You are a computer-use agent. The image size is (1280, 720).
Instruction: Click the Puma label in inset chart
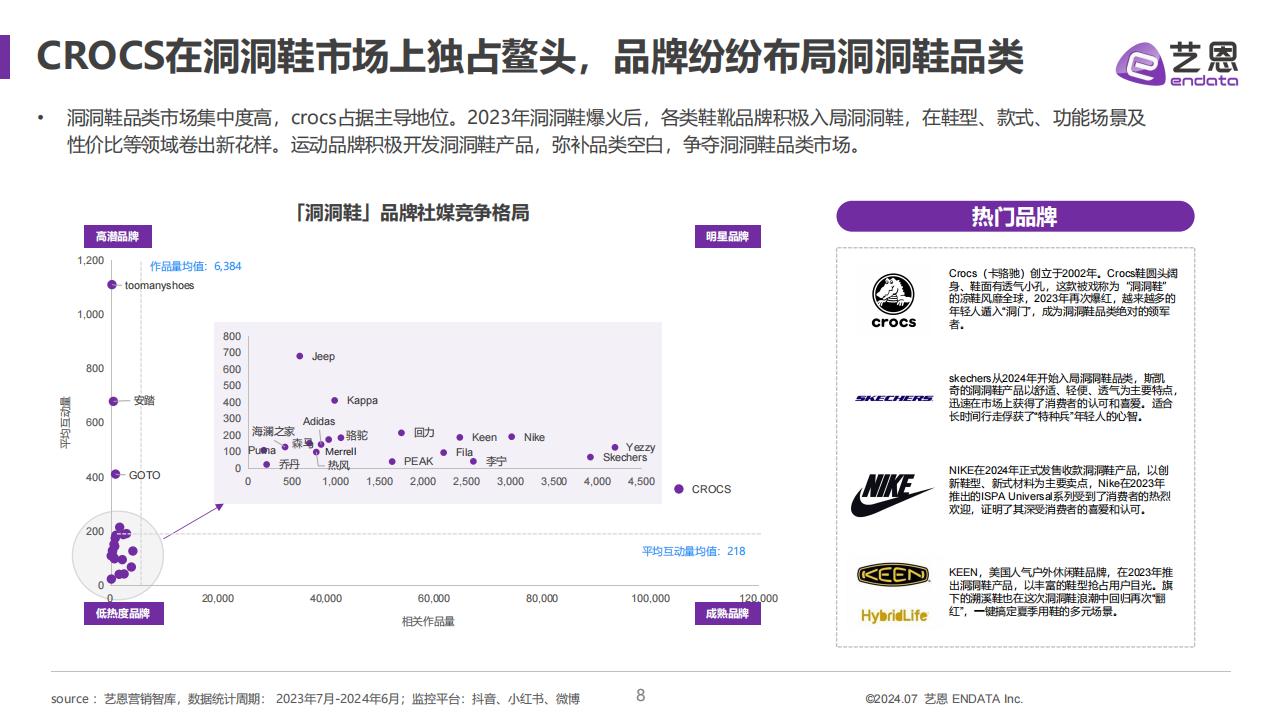pyautogui.click(x=262, y=451)
